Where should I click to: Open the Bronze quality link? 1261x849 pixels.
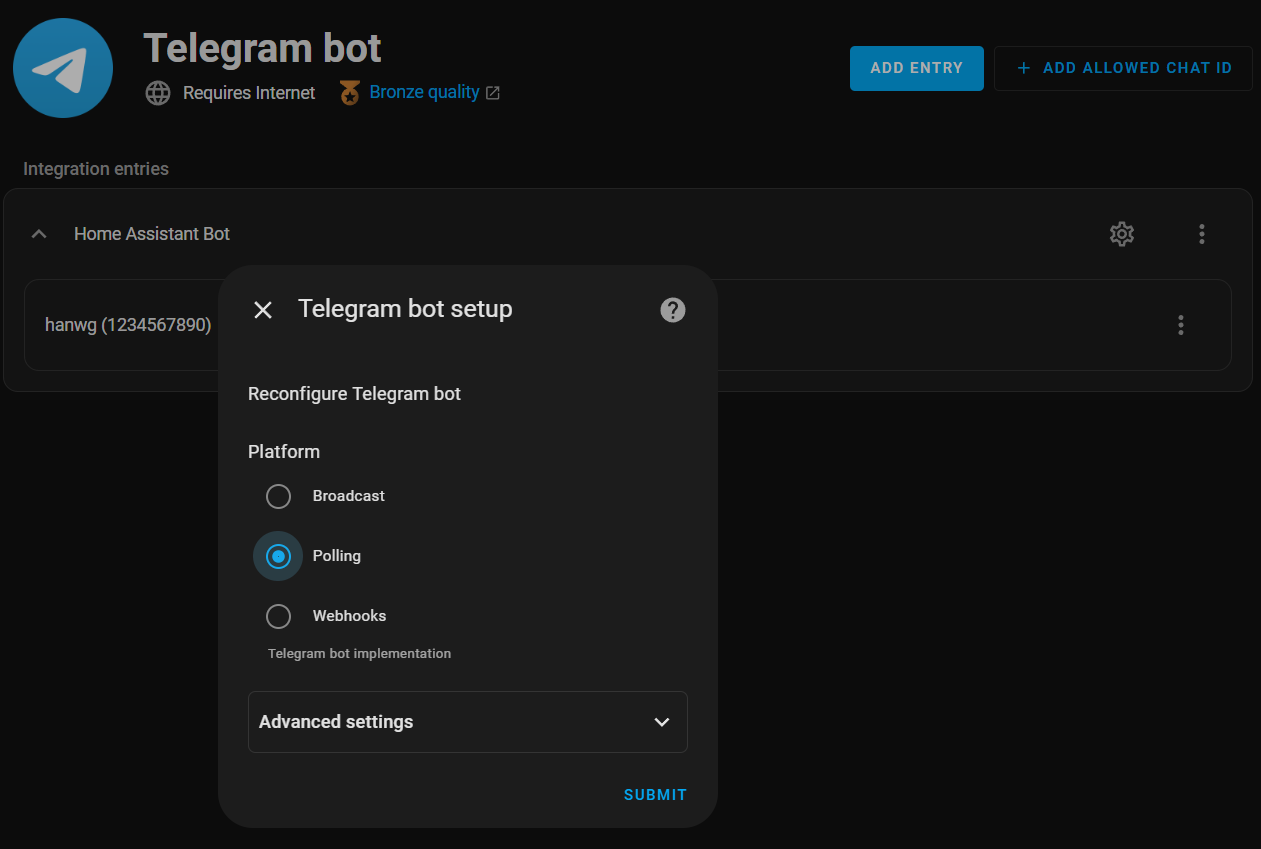coord(425,92)
